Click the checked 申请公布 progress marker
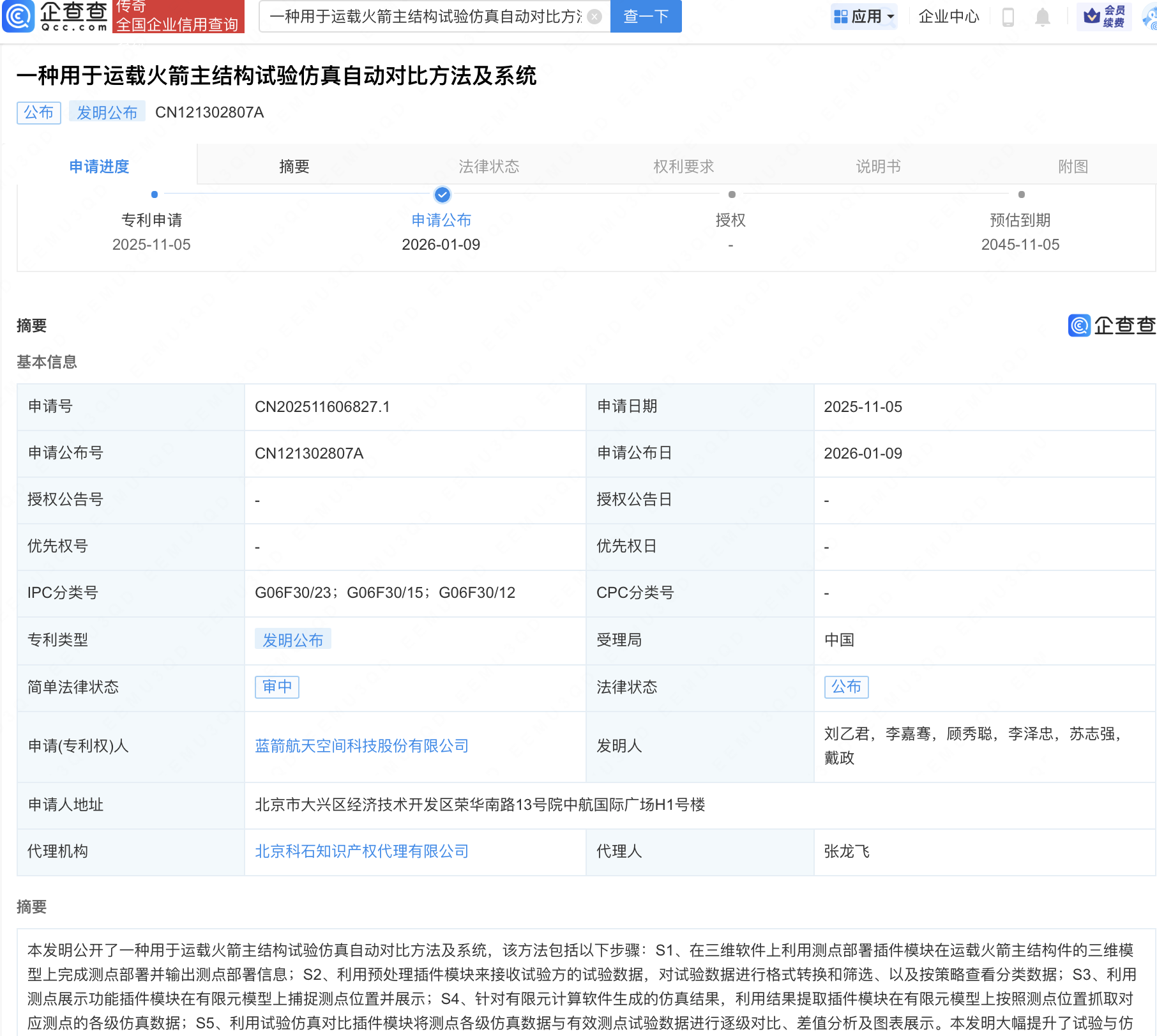Image resolution: width=1157 pixels, height=1036 pixels. pyautogui.click(x=442, y=194)
